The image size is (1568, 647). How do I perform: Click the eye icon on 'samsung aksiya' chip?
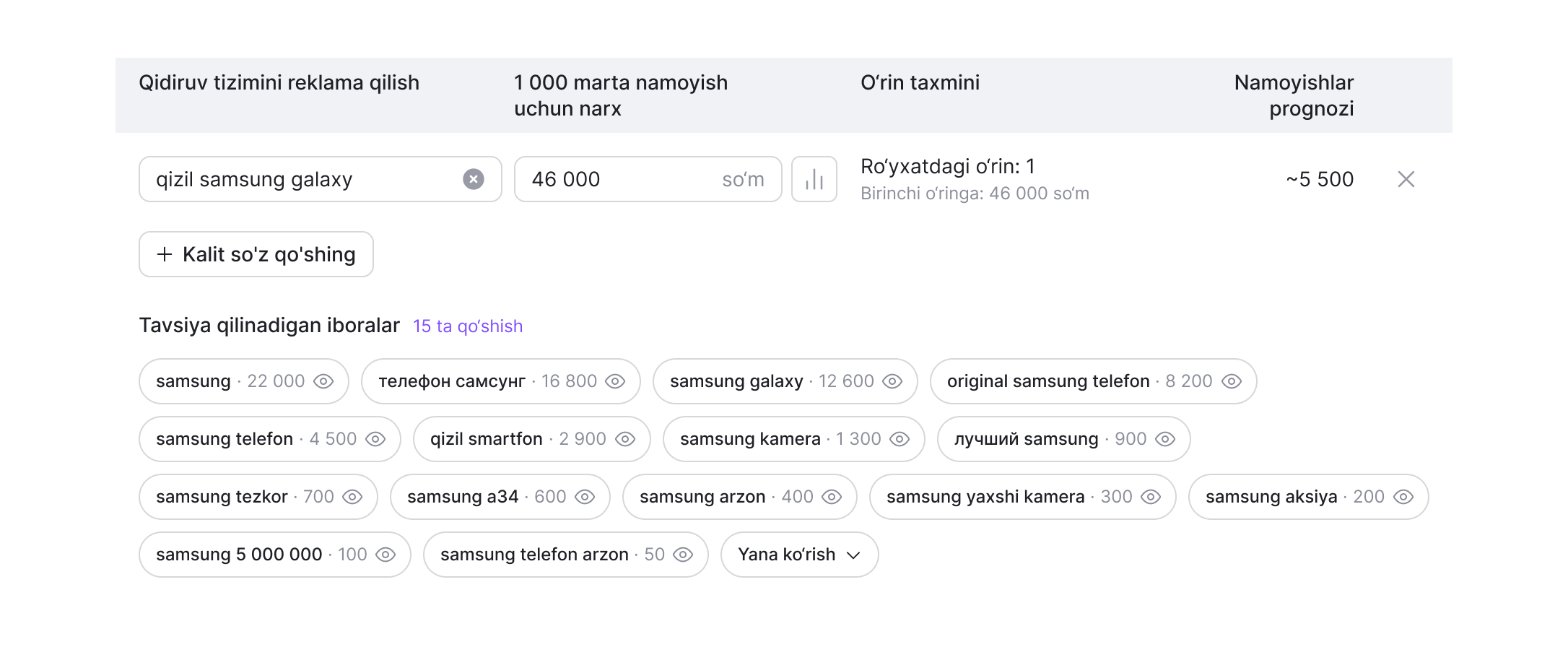1403,497
